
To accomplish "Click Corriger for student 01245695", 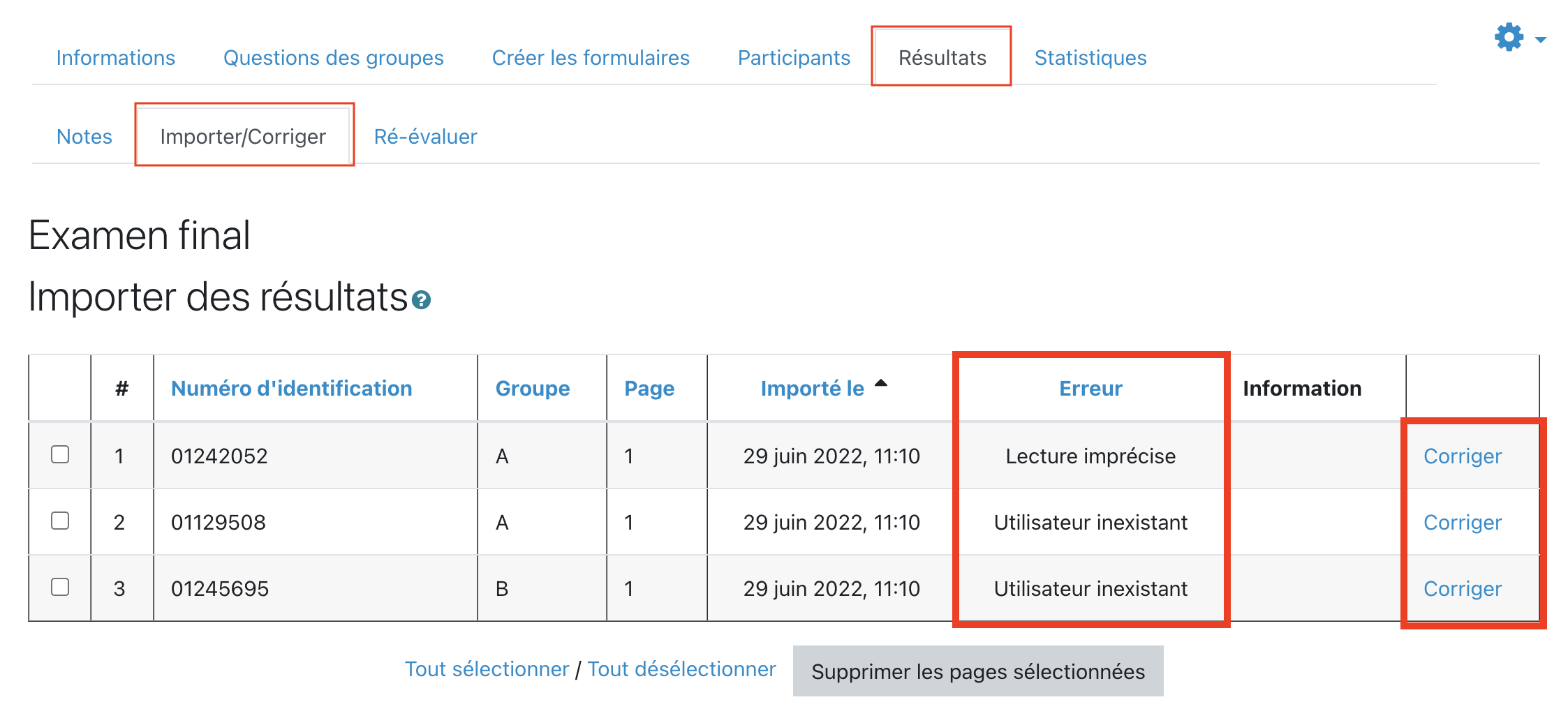I will click(x=1462, y=589).
